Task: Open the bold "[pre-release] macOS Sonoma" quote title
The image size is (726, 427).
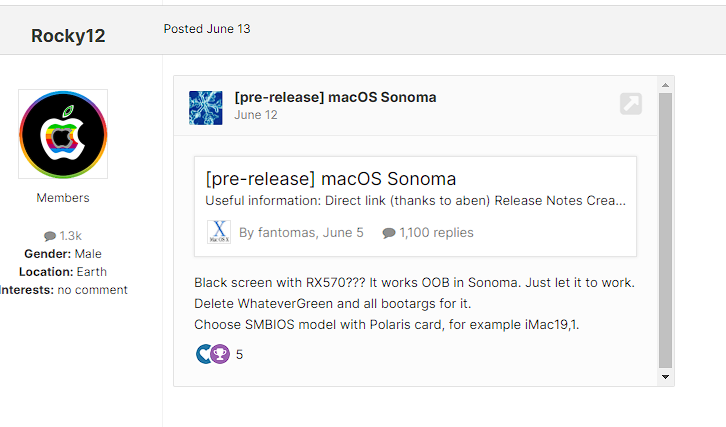Action: tap(335, 97)
